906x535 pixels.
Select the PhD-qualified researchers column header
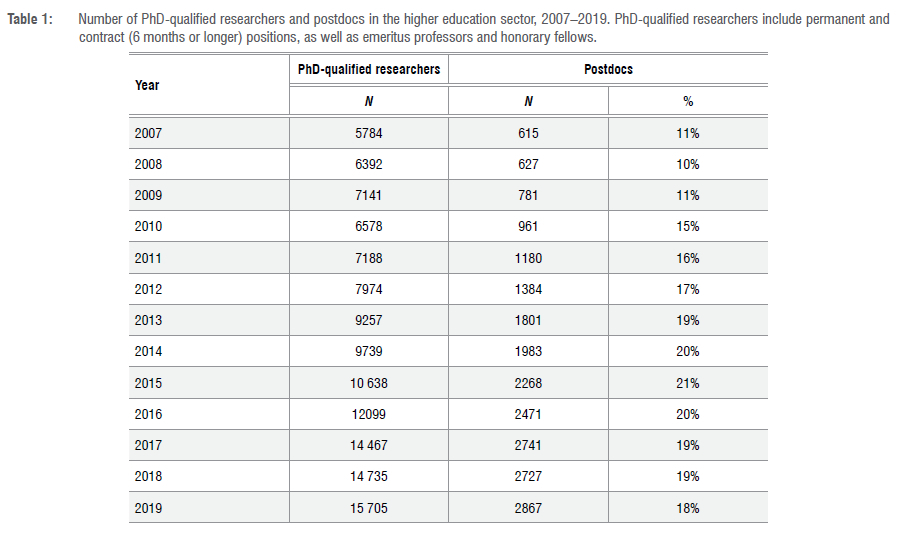[x=368, y=70]
